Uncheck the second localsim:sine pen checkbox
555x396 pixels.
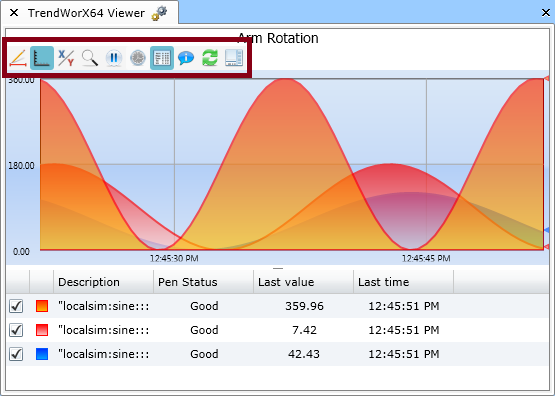coord(16,330)
